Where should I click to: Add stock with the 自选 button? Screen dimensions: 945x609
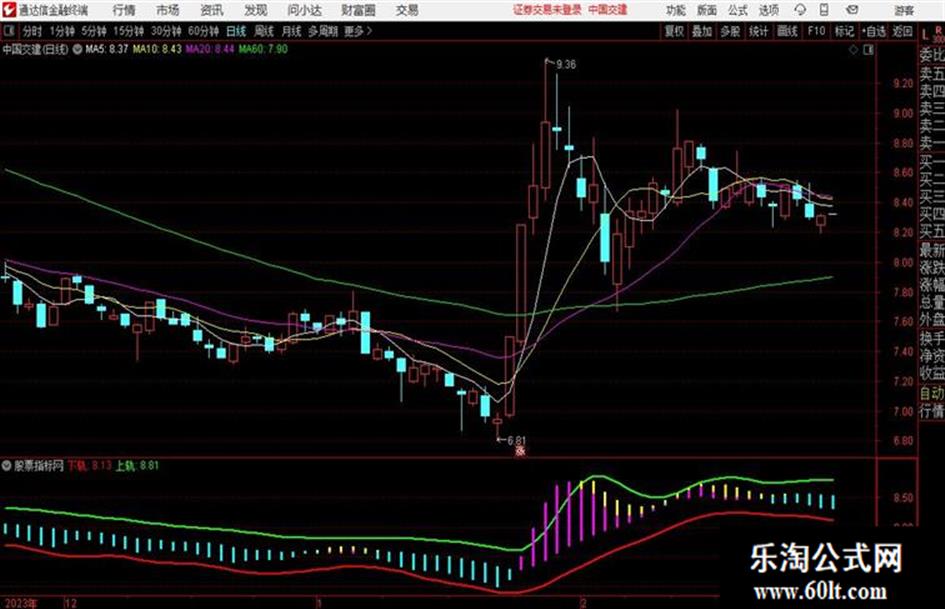click(x=873, y=31)
